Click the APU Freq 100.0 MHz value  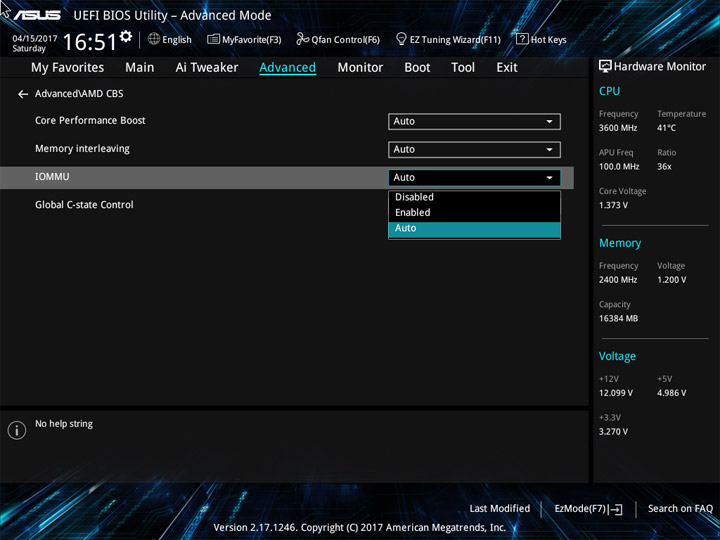coord(619,167)
